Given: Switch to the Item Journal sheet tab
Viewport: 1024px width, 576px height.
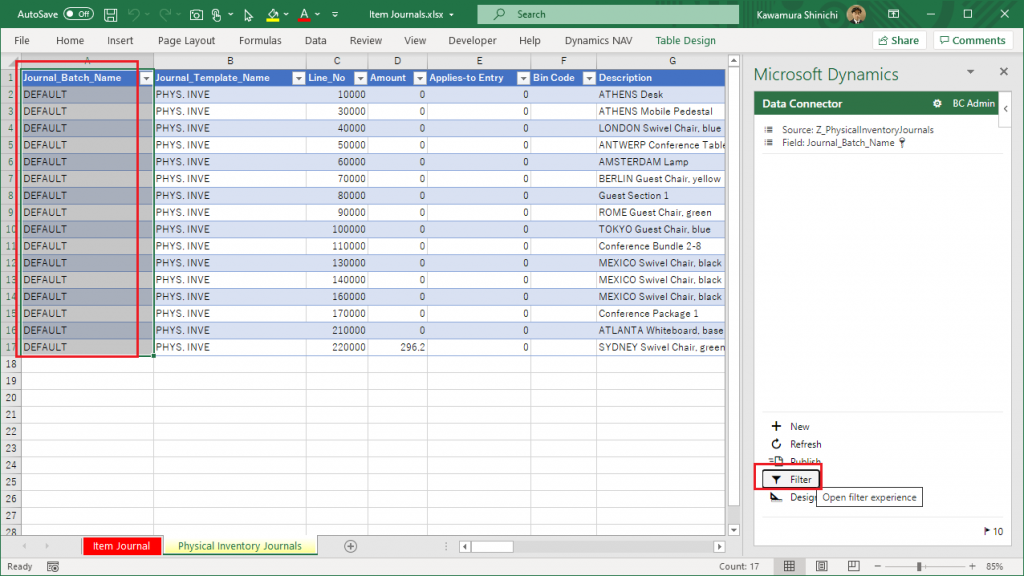Looking at the screenshot, I should [121, 546].
